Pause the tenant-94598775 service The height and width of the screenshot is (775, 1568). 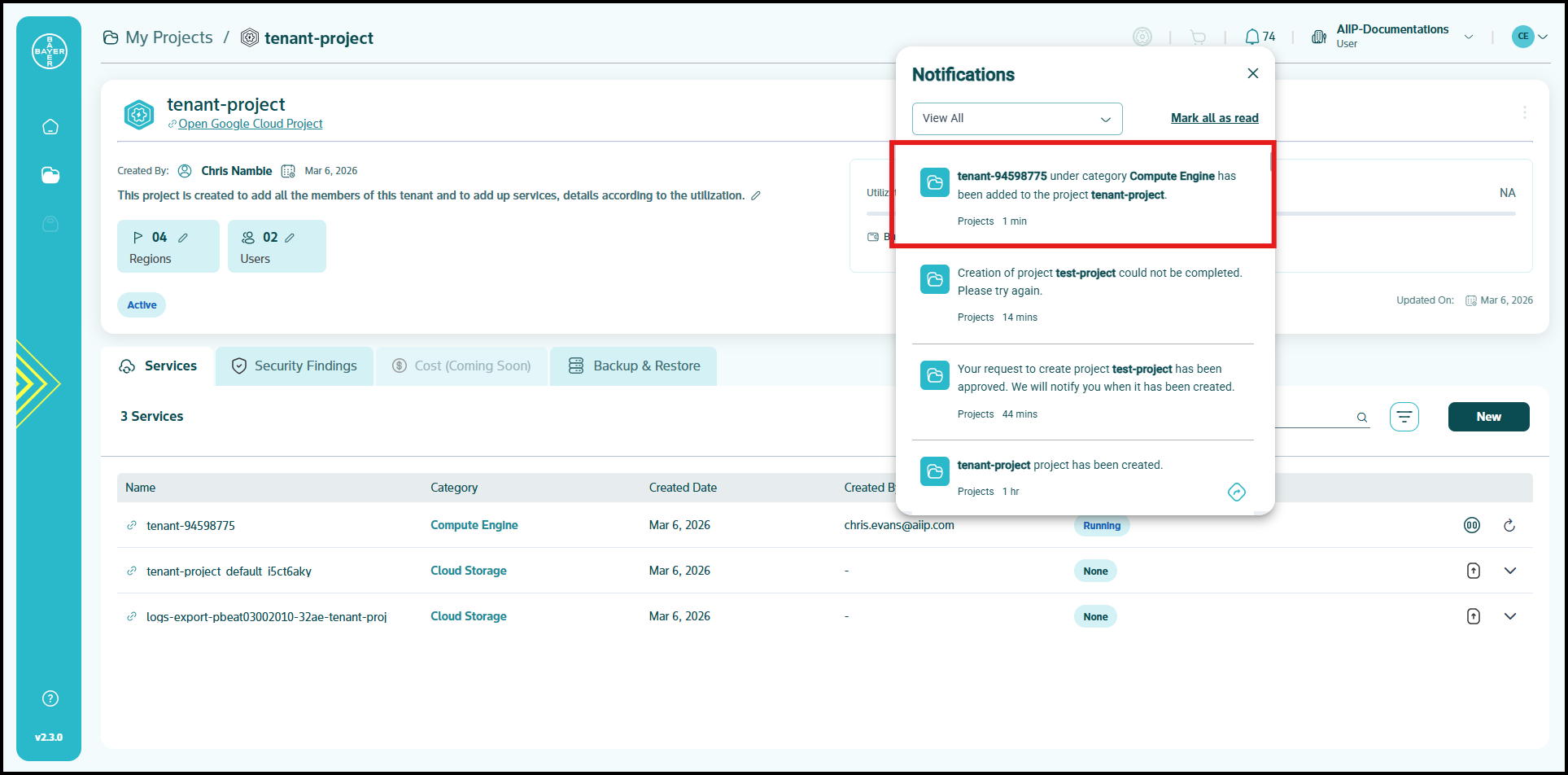click(1472, 525)
